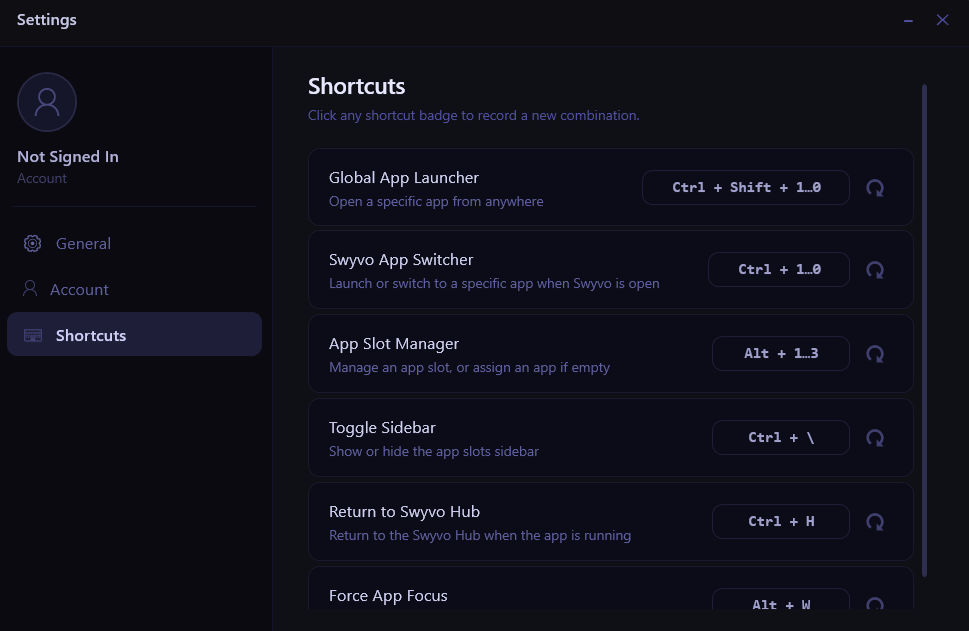Click the Alt + 1…3 shortcut badge
Screen dimensions: 969x631
coord(781,354)
